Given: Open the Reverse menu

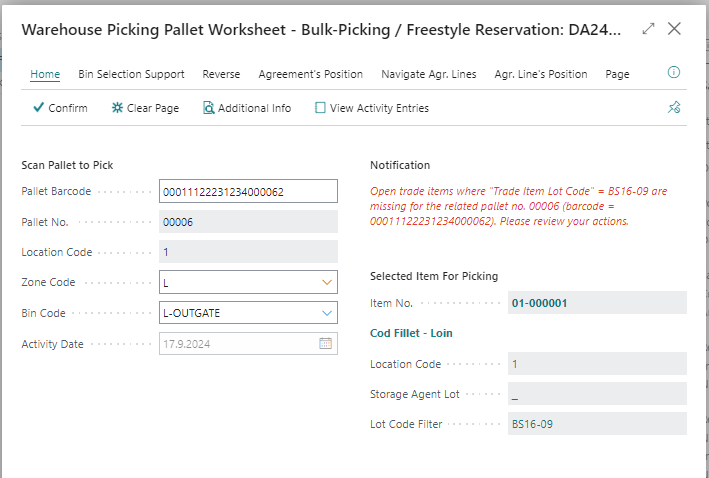Looking at the screenshot, I should [221, 74].
